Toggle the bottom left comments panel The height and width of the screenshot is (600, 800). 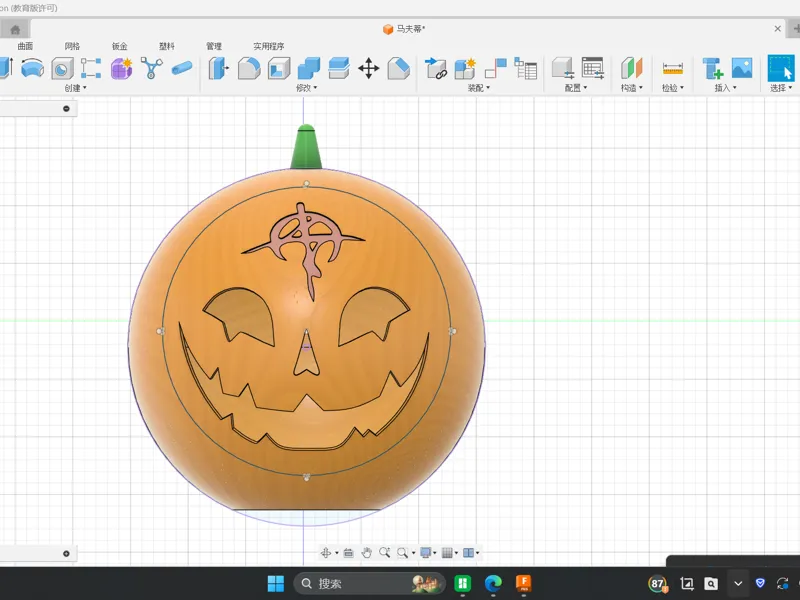click(66, 554)
